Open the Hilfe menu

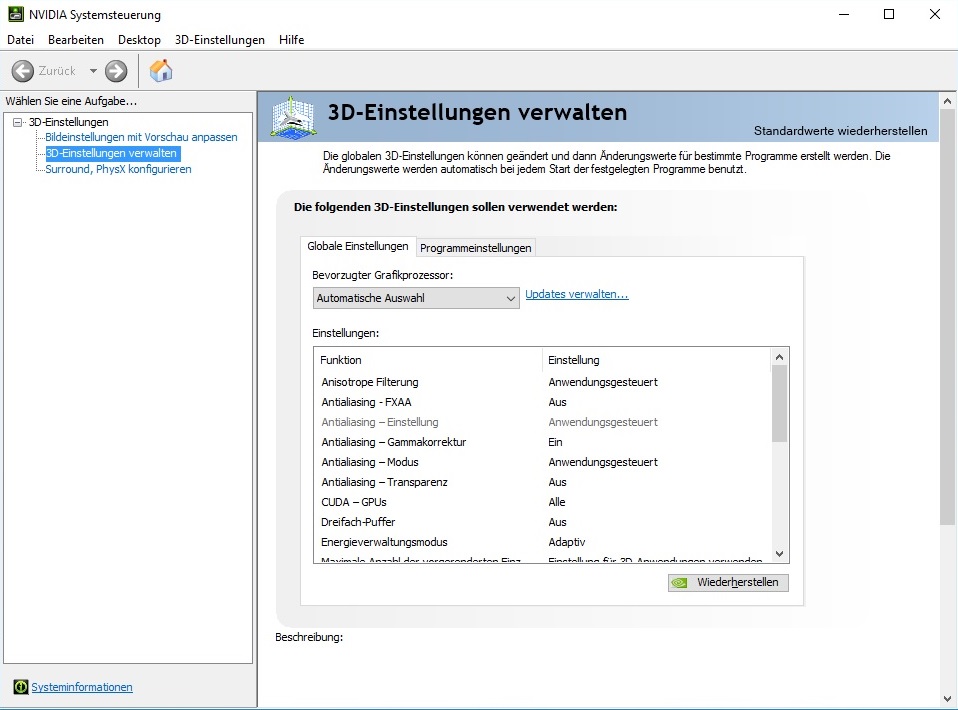pyautogui.click(x=291, y=40)
